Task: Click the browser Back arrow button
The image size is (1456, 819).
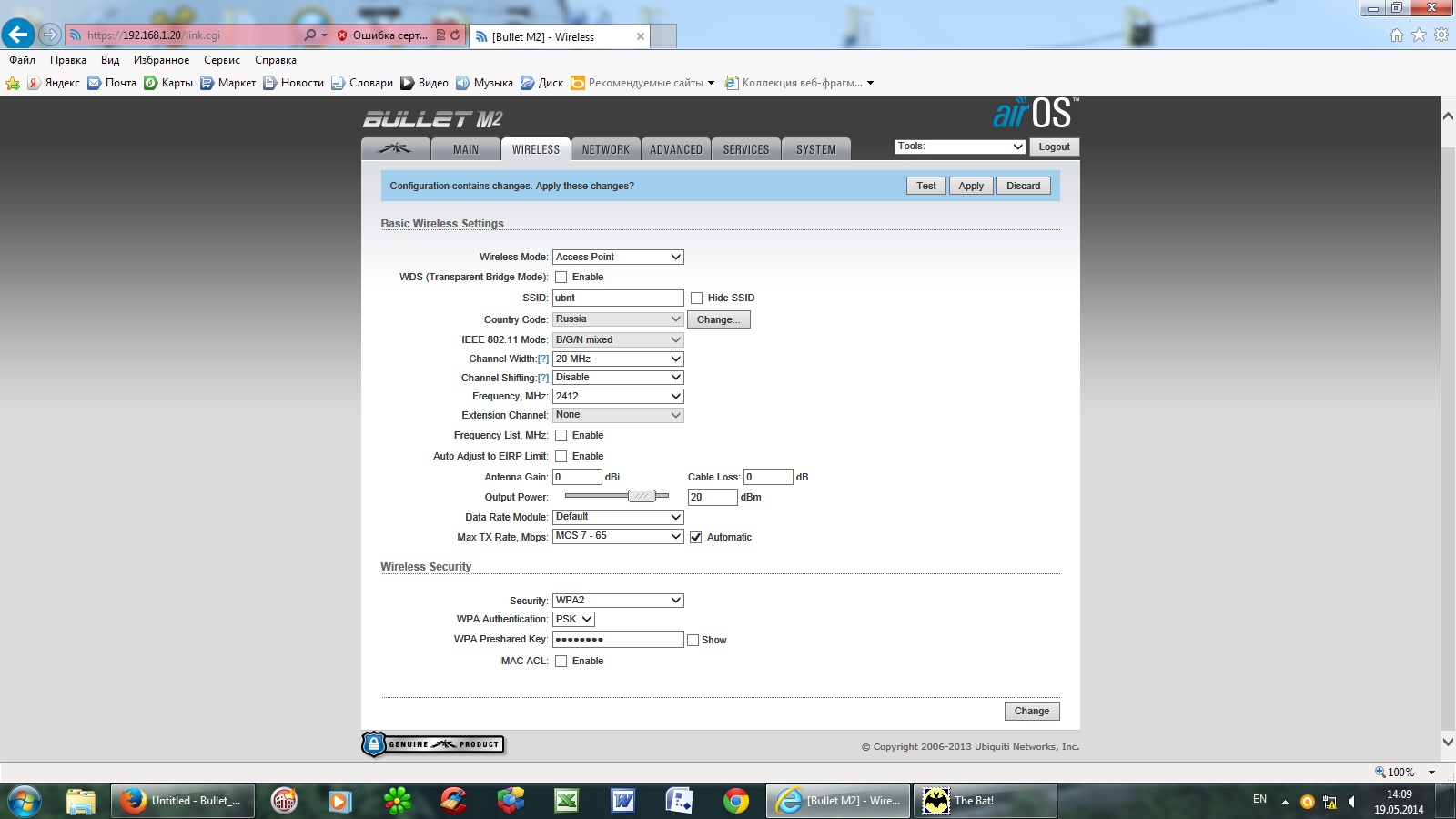Action: (18, 35)
